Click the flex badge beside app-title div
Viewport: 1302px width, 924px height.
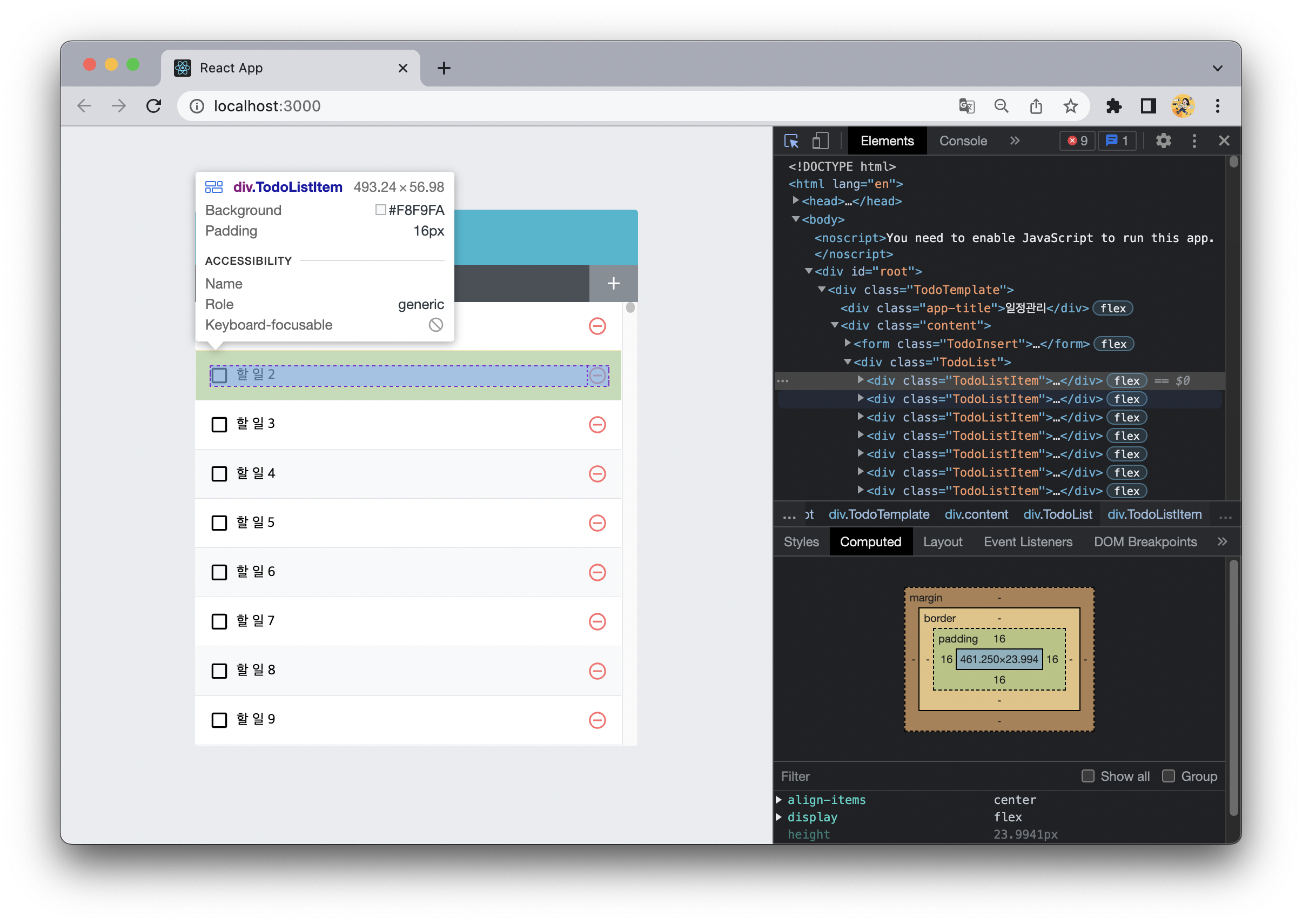[1112, 309]
